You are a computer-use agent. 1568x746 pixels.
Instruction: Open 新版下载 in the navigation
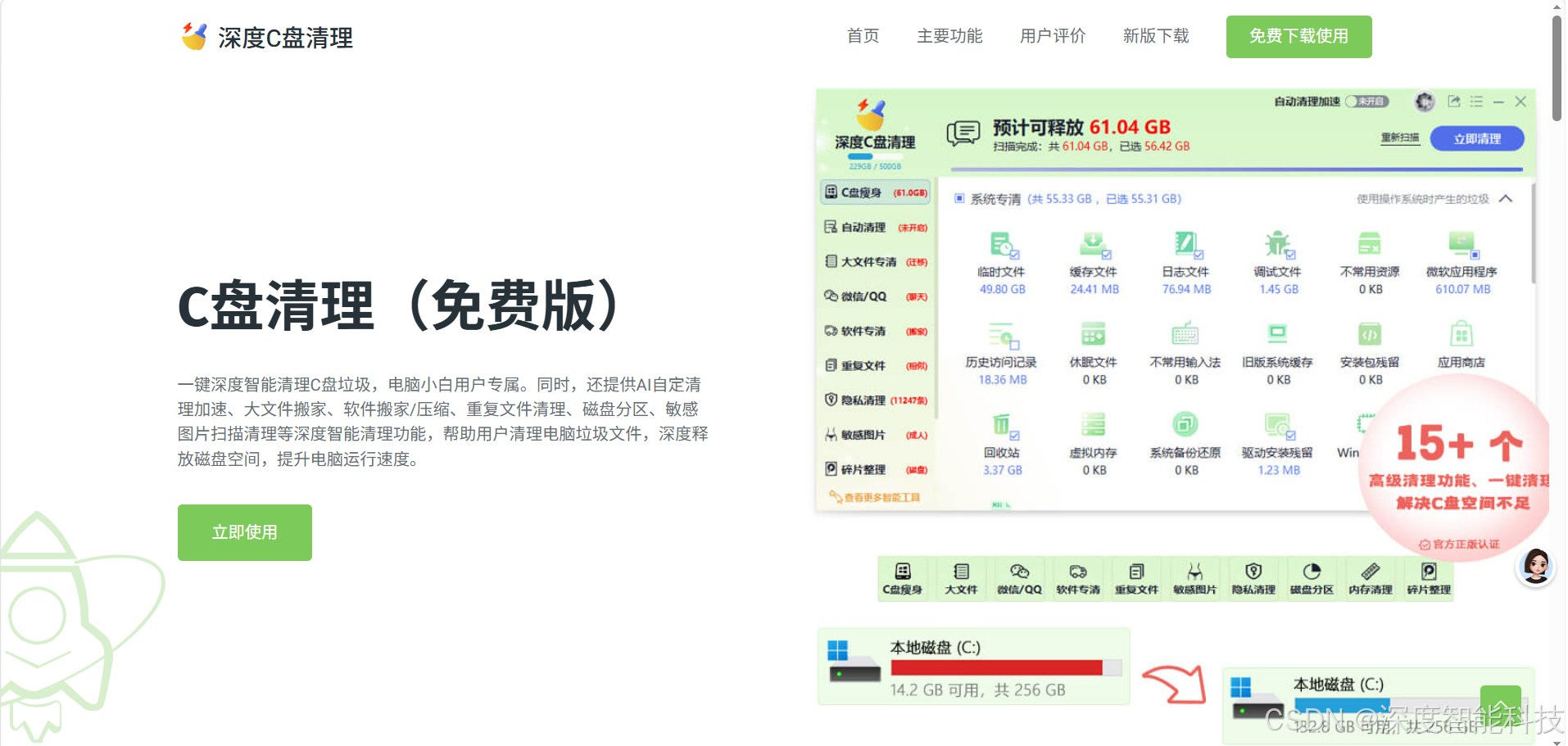[x=1156, y=36]
